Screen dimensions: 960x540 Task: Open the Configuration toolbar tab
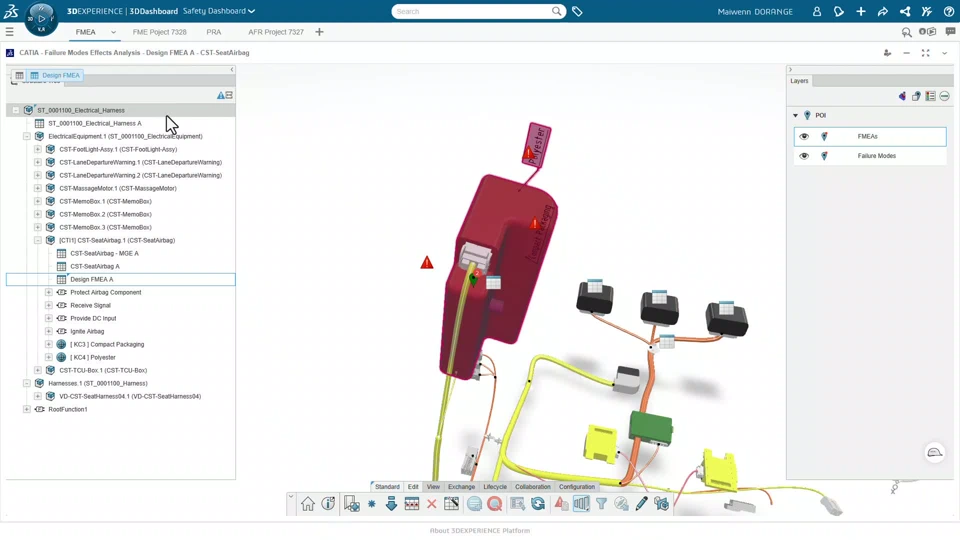[x=577, y=487]
